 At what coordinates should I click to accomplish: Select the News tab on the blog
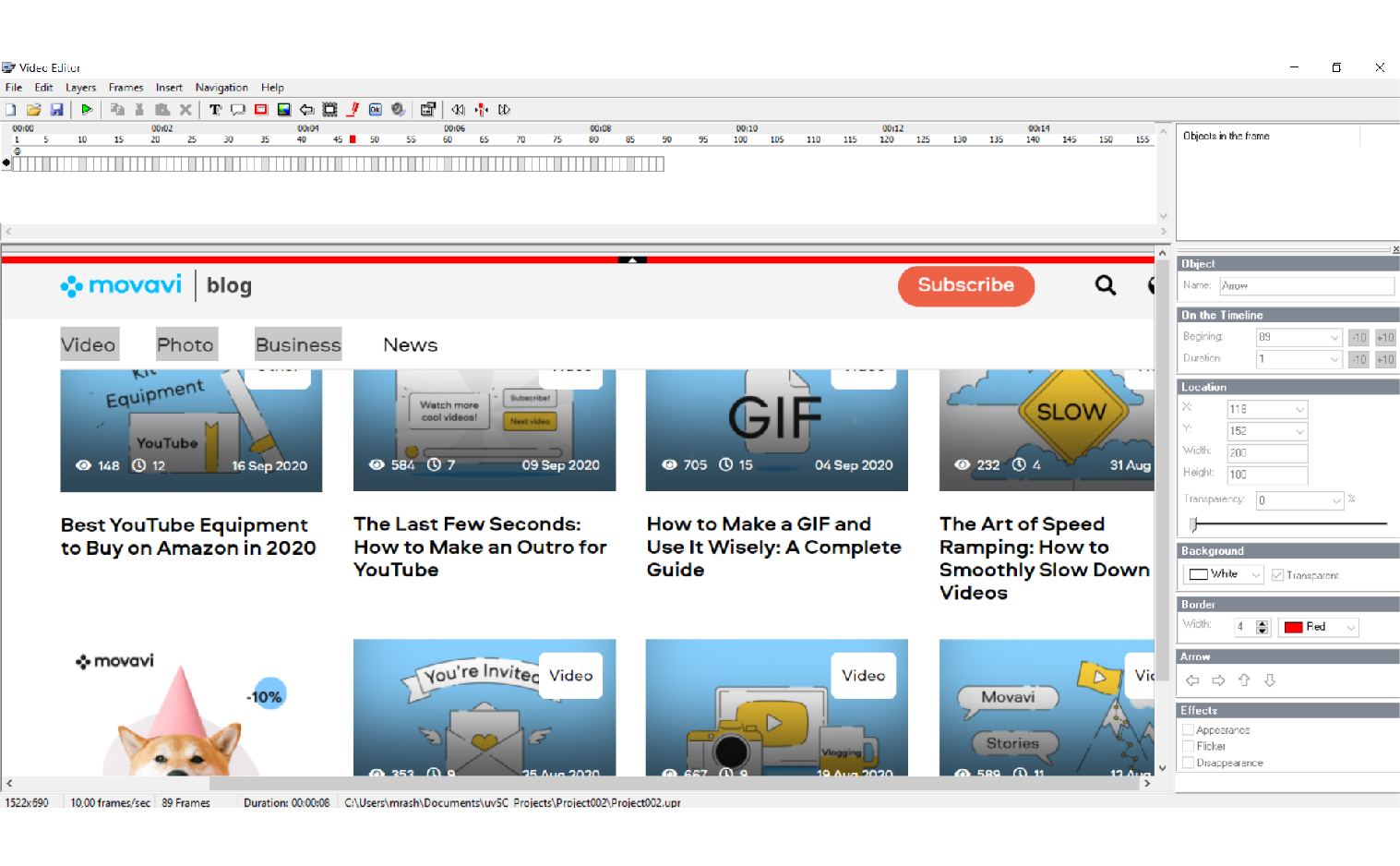[411, 344]
